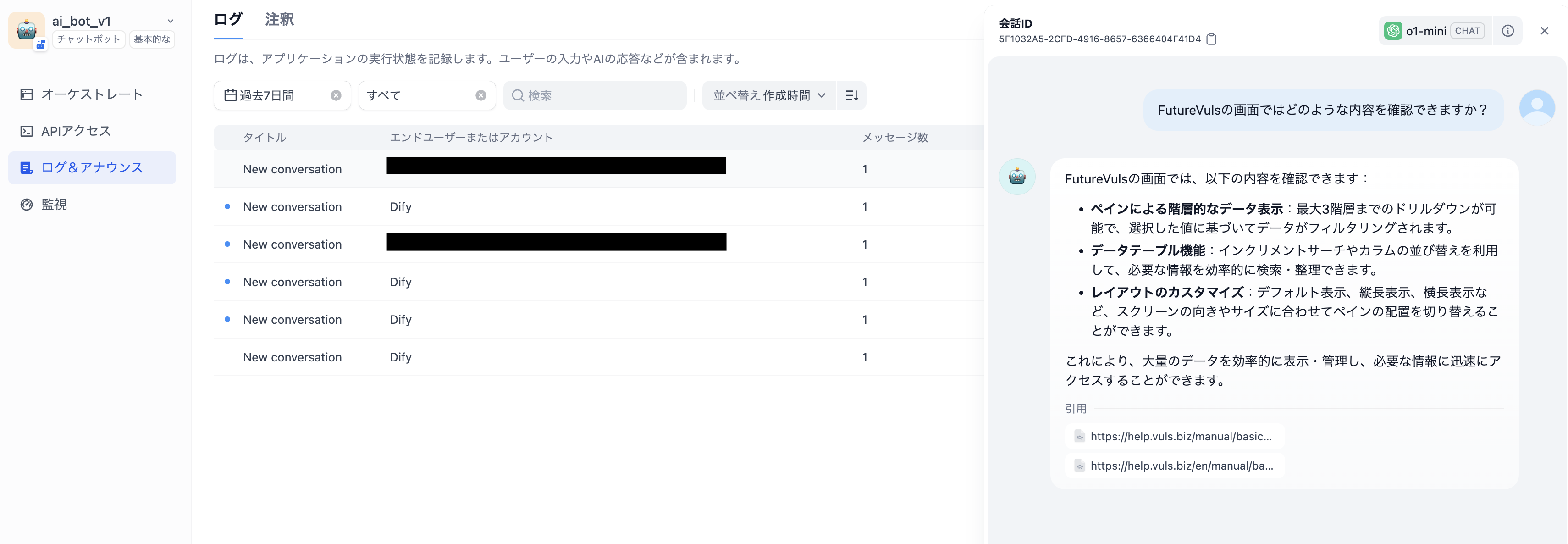1568x544 pixels.
Task: Switch to the 注釈 tab
Action: (279, 20)
